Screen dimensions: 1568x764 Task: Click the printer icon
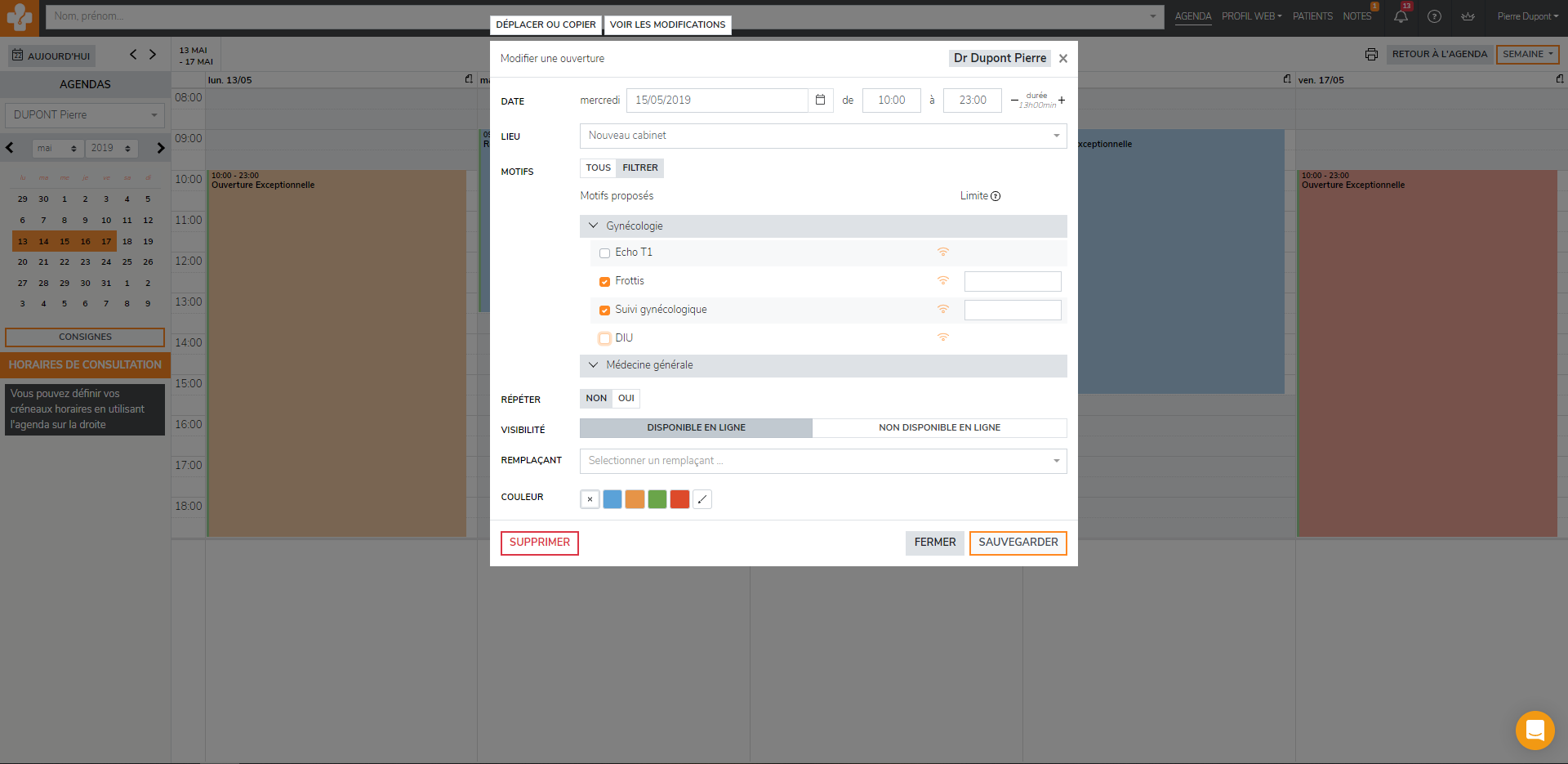click(x=1371, y=55)
